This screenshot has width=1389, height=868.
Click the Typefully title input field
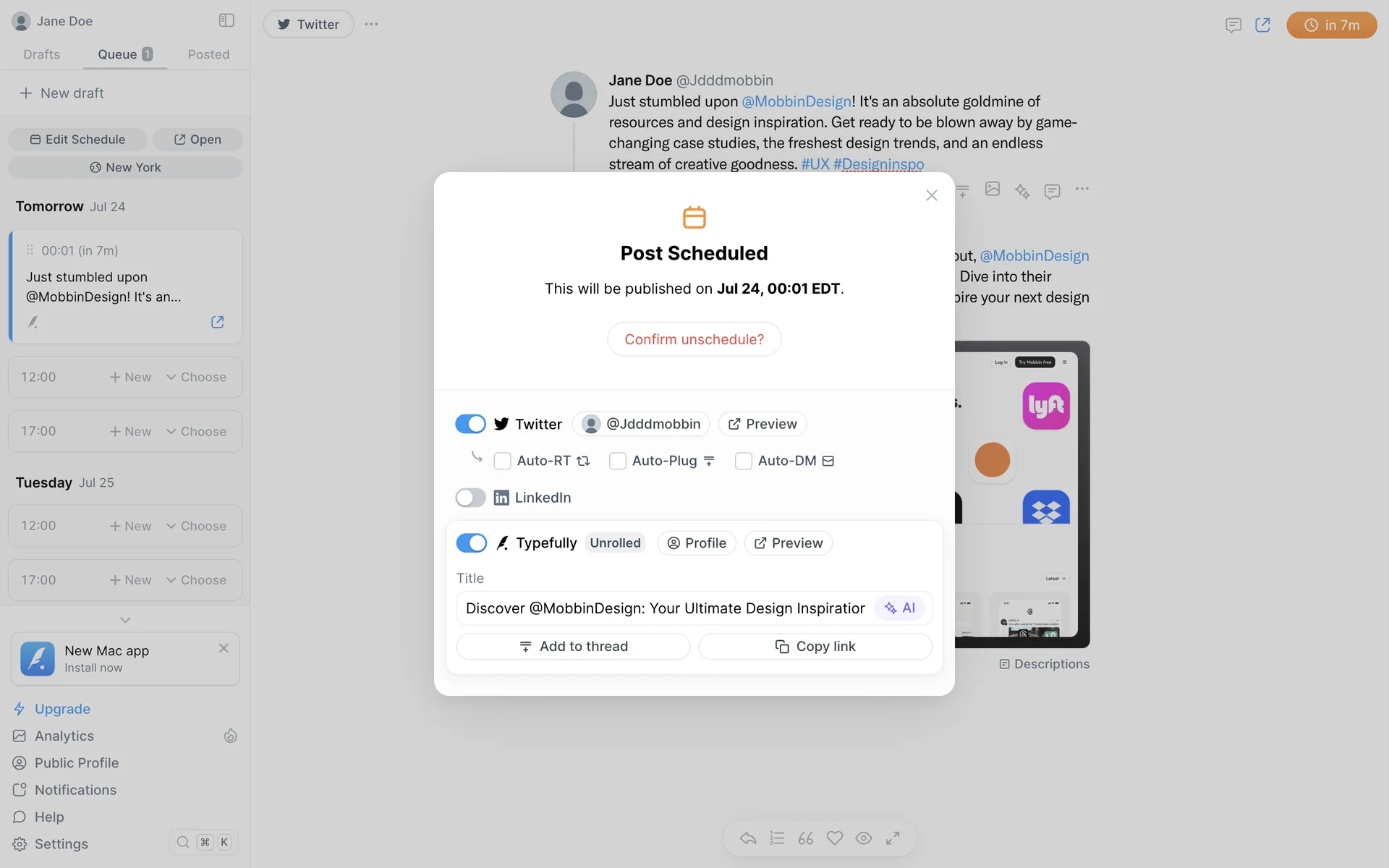666,608
